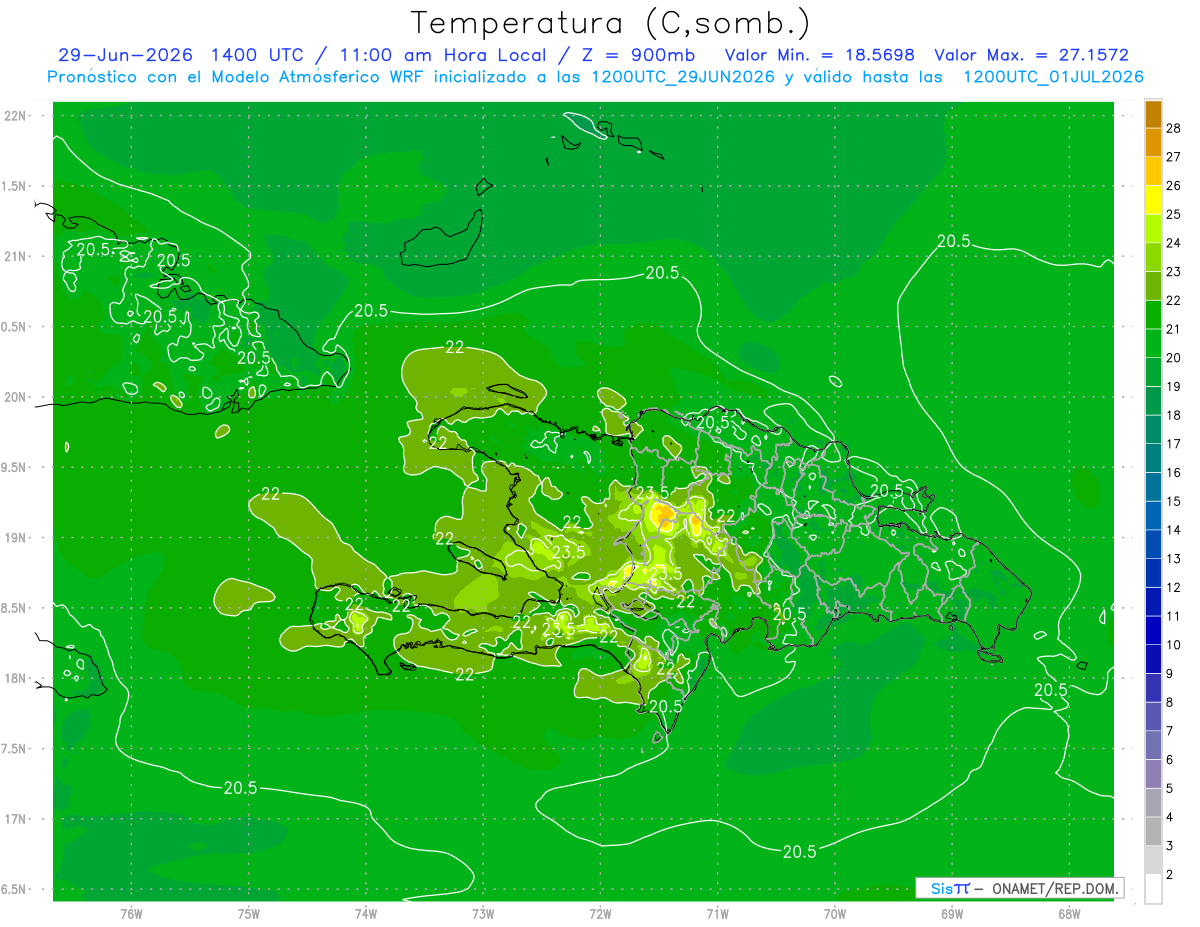Click the orange swatch between 27 and 28
This screenshot has width=1200, height=927.
tap(1153, 142)
